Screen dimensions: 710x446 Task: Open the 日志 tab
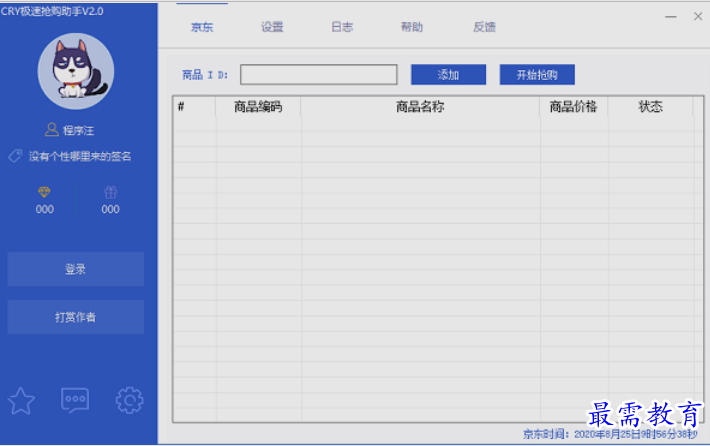point(342,27)
